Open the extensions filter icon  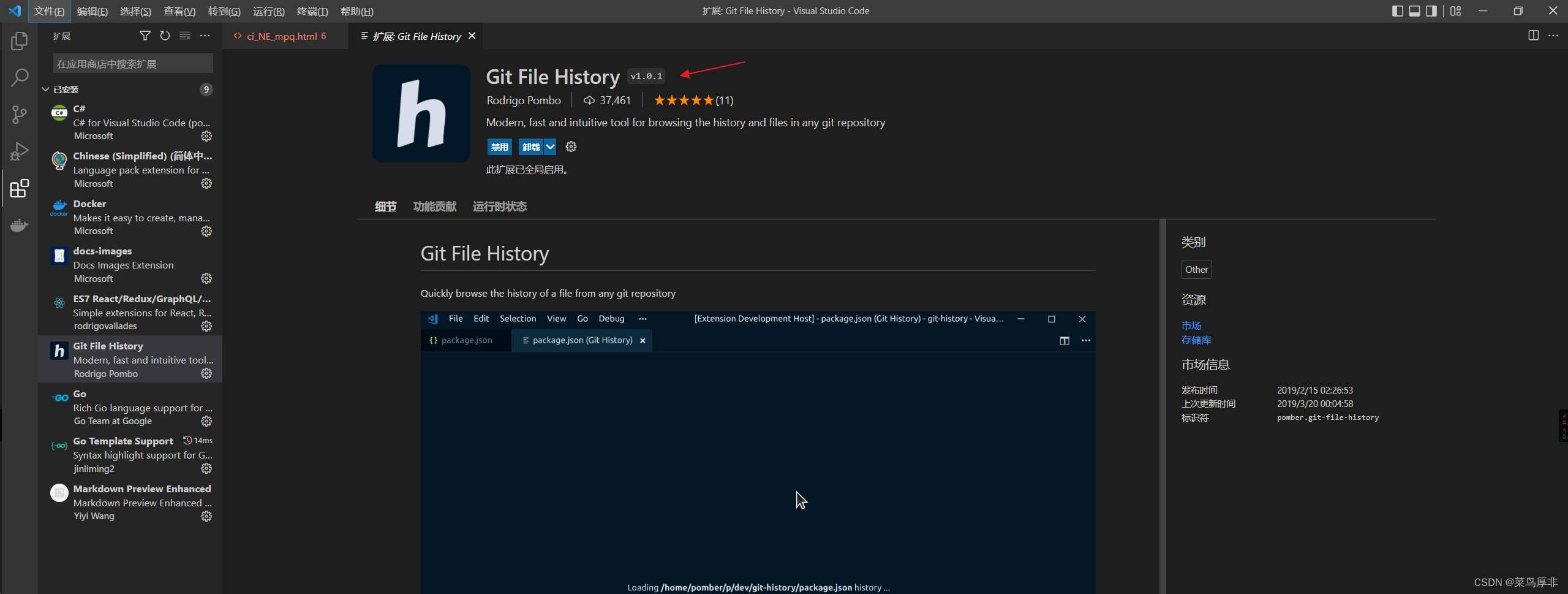click(145, 36)
